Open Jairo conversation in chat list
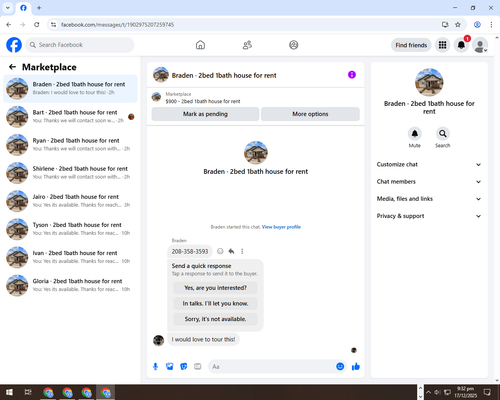500x400 pixels. (70, 201)
